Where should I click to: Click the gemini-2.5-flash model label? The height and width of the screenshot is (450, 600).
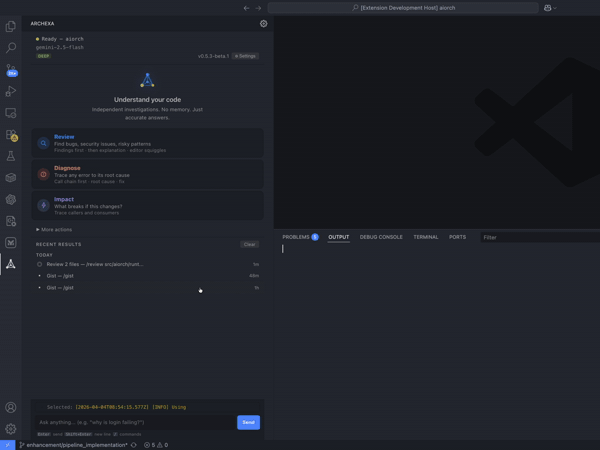click(60, 47)
